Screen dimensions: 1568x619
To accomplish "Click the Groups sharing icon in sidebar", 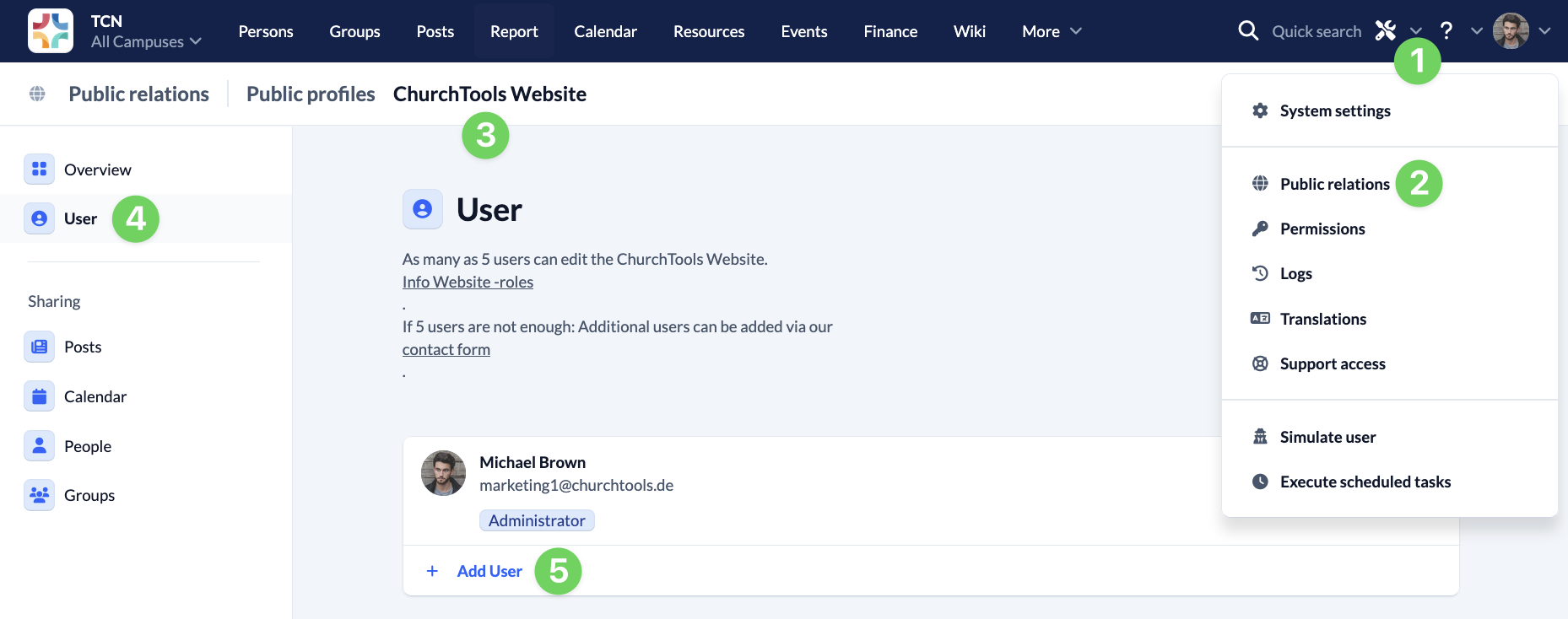I will pos(40,495).
